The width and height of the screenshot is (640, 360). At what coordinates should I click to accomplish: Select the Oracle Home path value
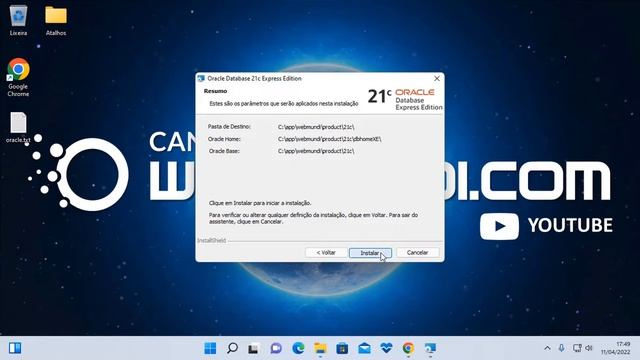point(329,139)
